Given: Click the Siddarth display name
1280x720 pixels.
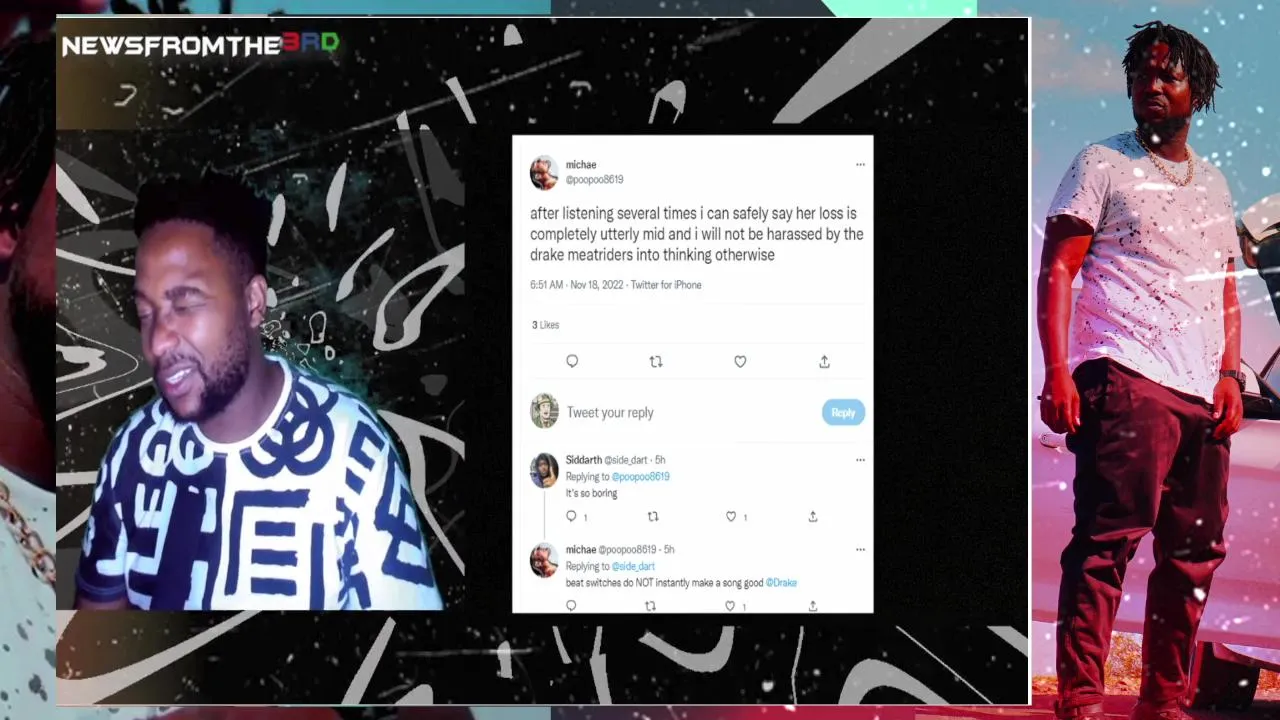Looking at the screenshot, I should [x=583, y=460].
